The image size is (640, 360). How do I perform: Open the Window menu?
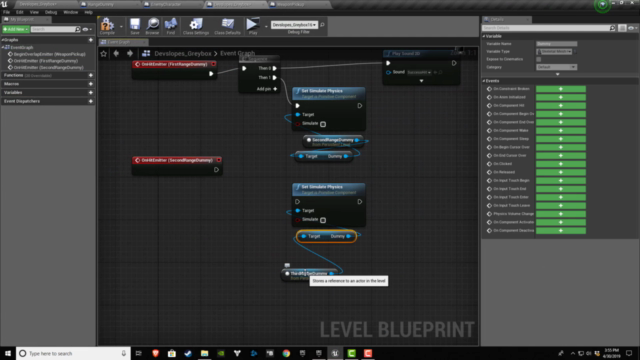pos(70,12)
